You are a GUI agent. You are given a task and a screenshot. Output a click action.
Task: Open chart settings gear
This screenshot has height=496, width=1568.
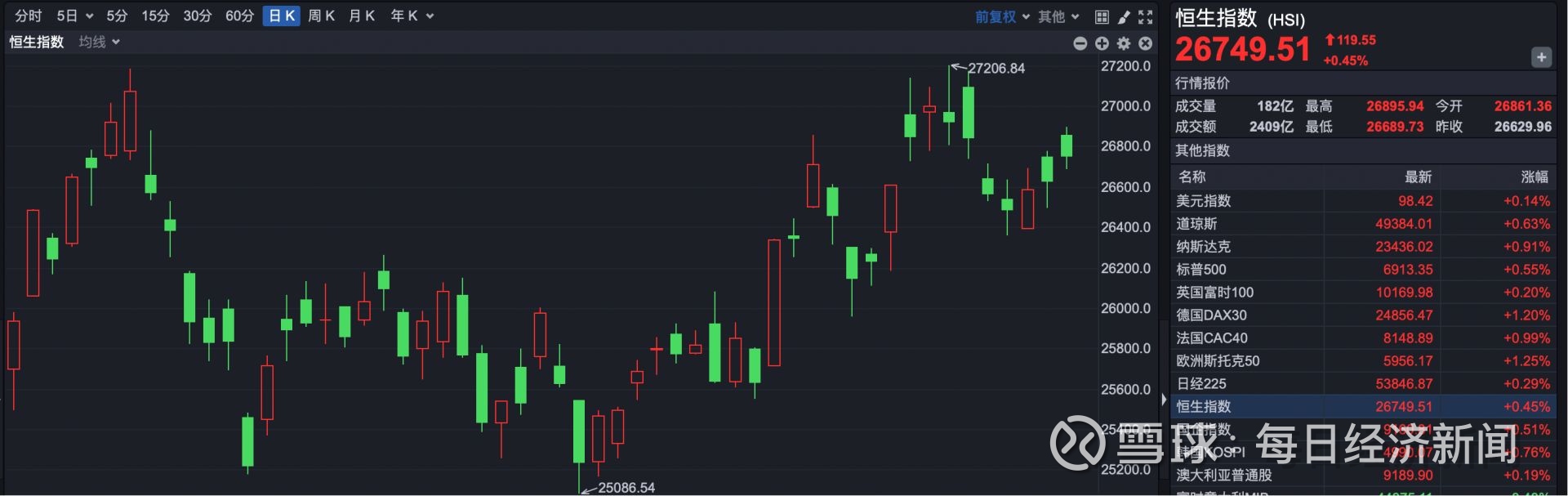(1124, 43)
